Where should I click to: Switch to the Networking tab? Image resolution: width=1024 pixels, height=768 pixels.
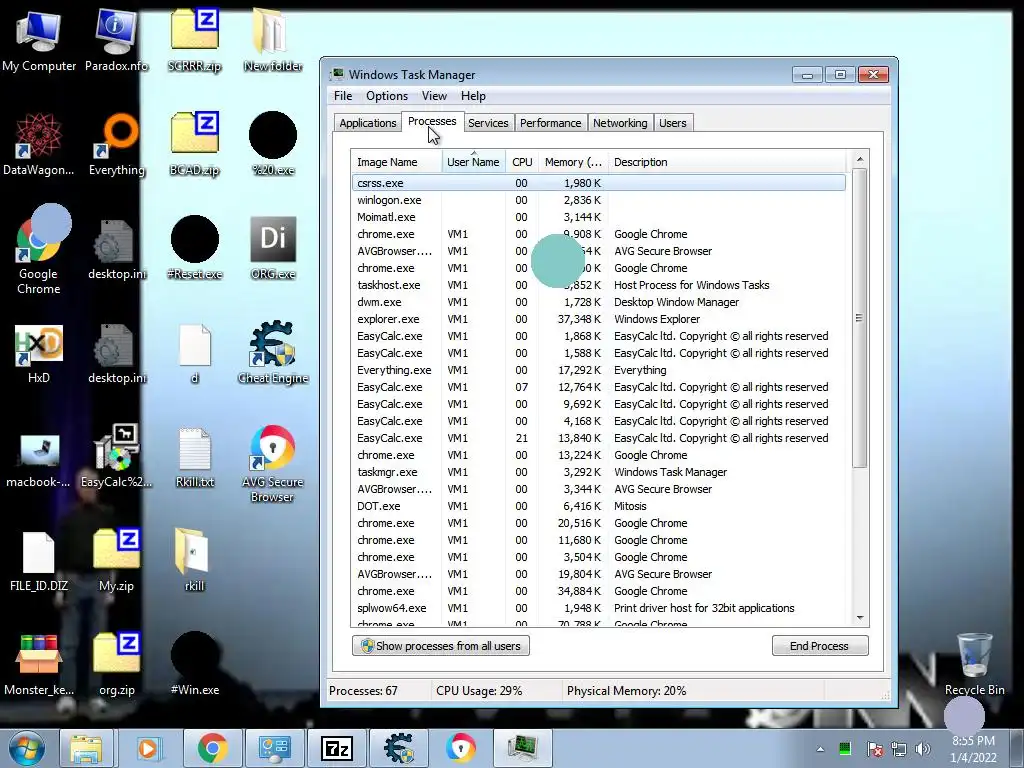[620, 123]
